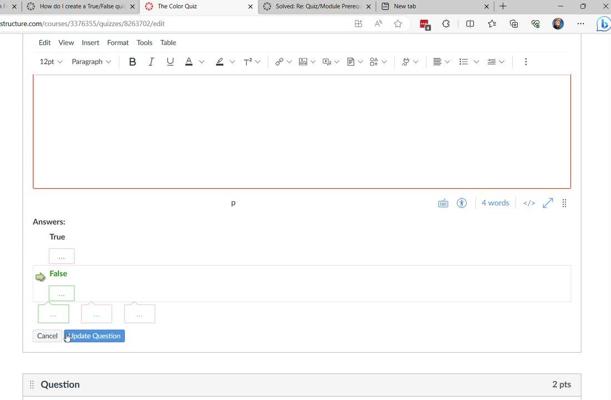The height and width of the screenshot is (400, 611).
Task: Click inside the question text editor area
Action: (x=301, y=130)
